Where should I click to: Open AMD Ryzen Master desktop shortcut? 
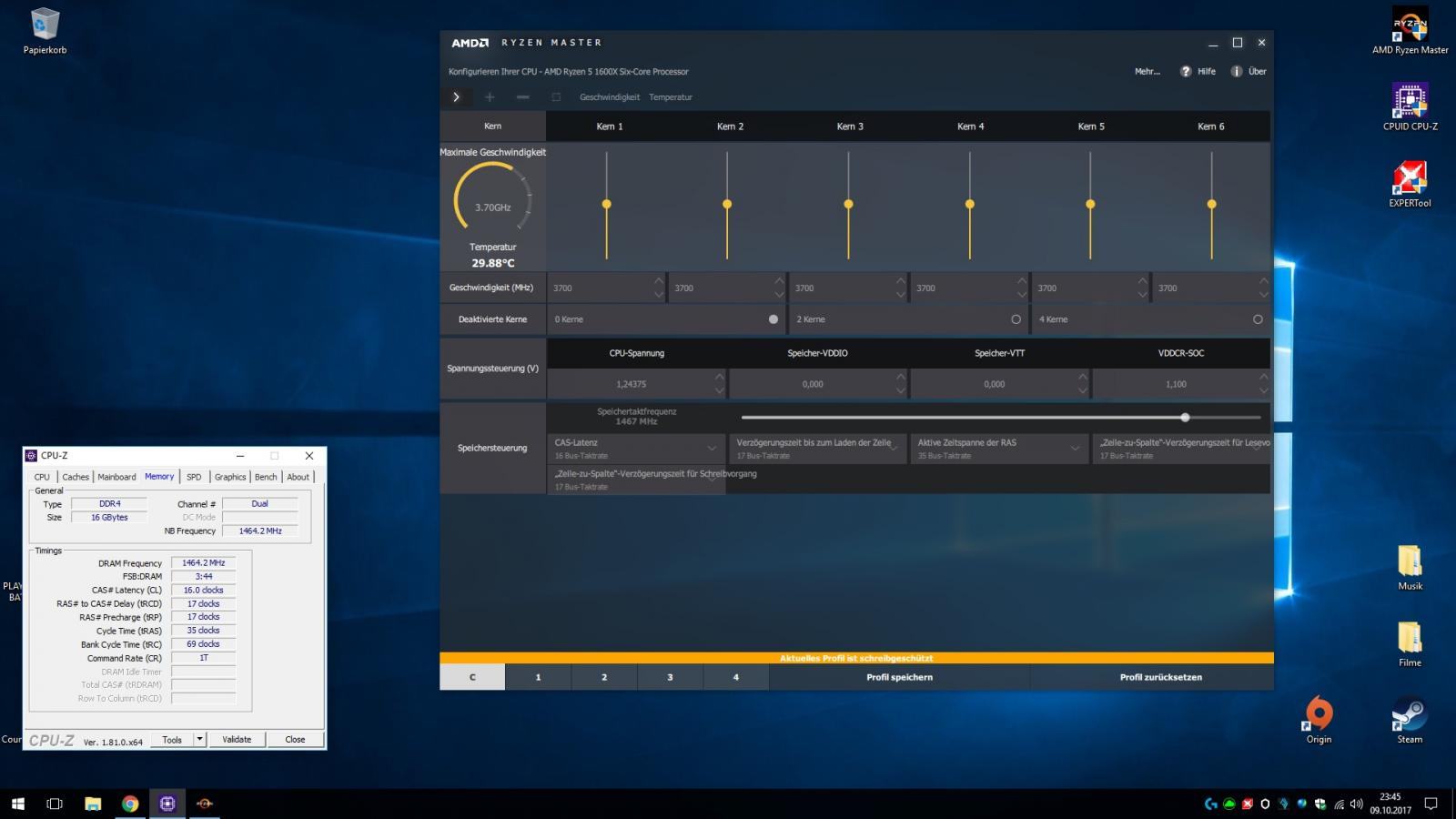(x=1410, y=31)
